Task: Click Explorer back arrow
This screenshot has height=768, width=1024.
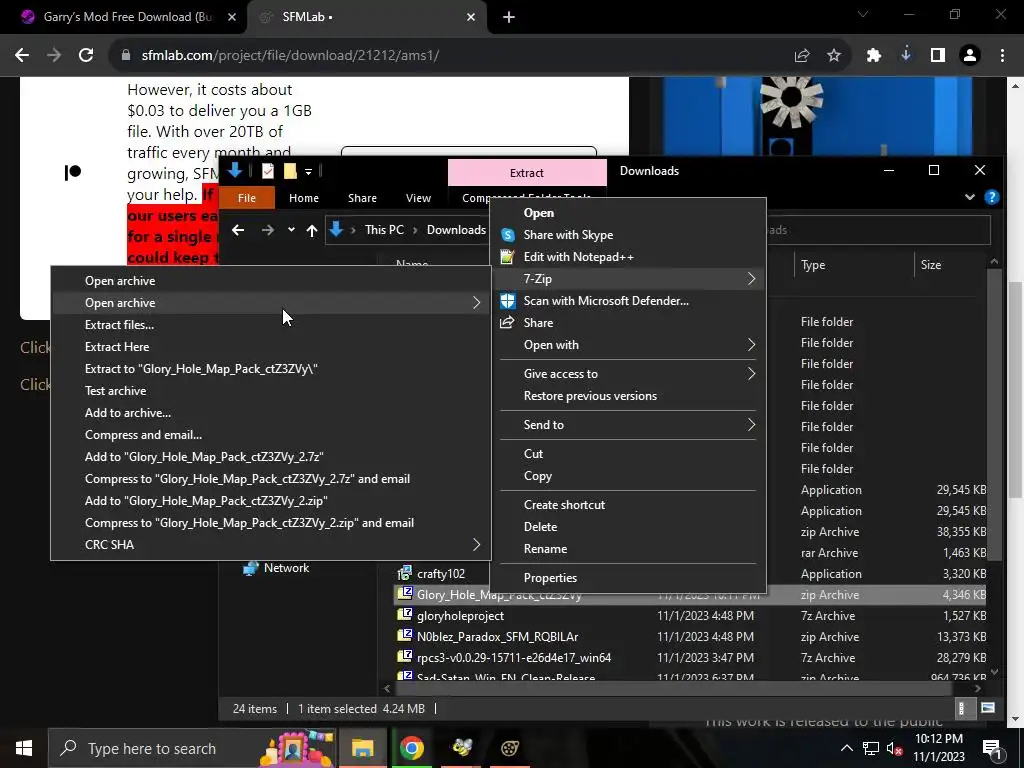Action: point(238,230)
